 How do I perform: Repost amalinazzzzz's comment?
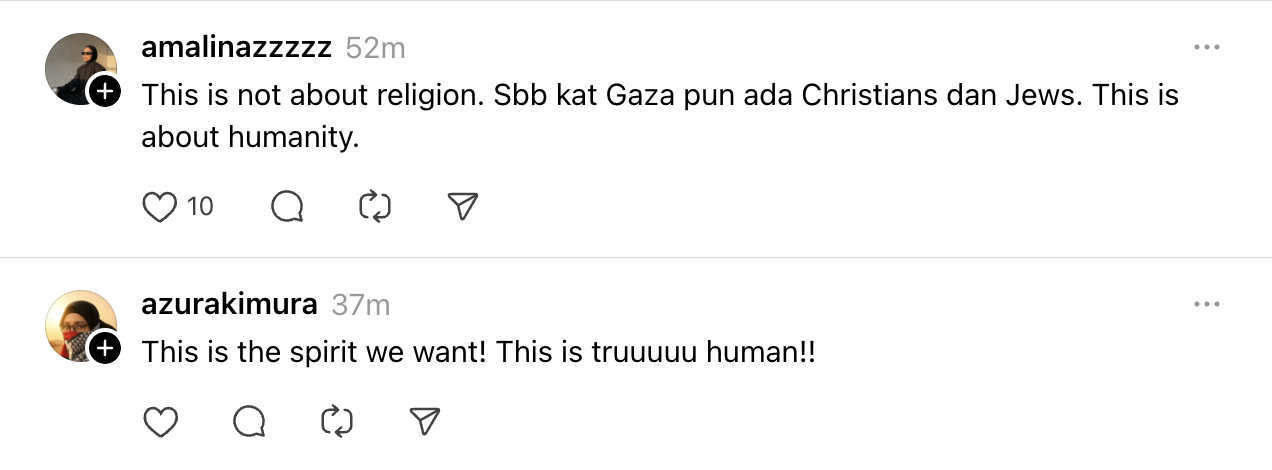[x=374, y=207]
